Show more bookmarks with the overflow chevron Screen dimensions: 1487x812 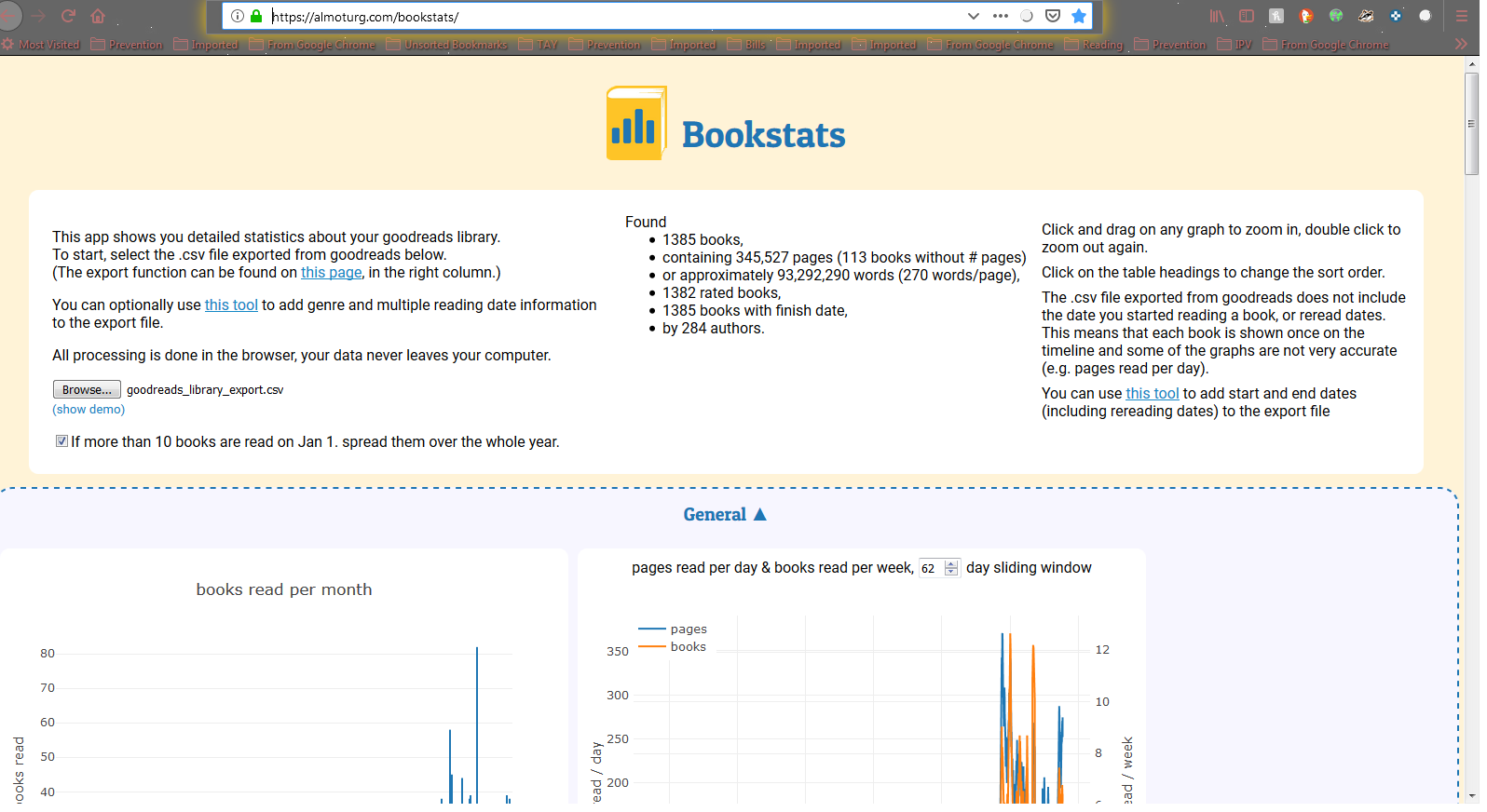point(1461,45)
